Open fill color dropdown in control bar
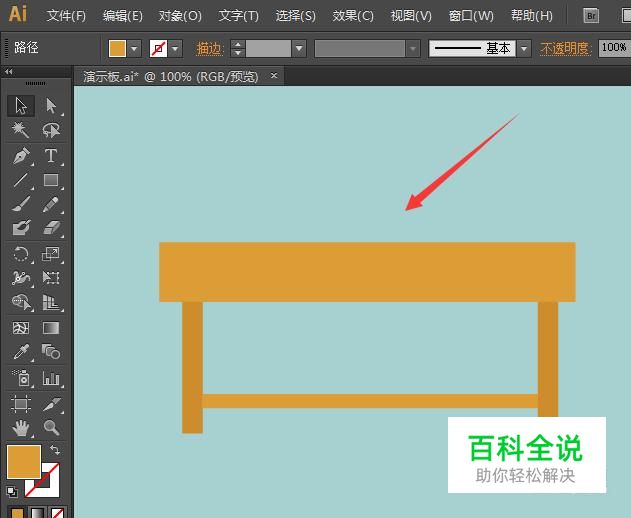Screen dimensions: 631x518 point(134,49)
